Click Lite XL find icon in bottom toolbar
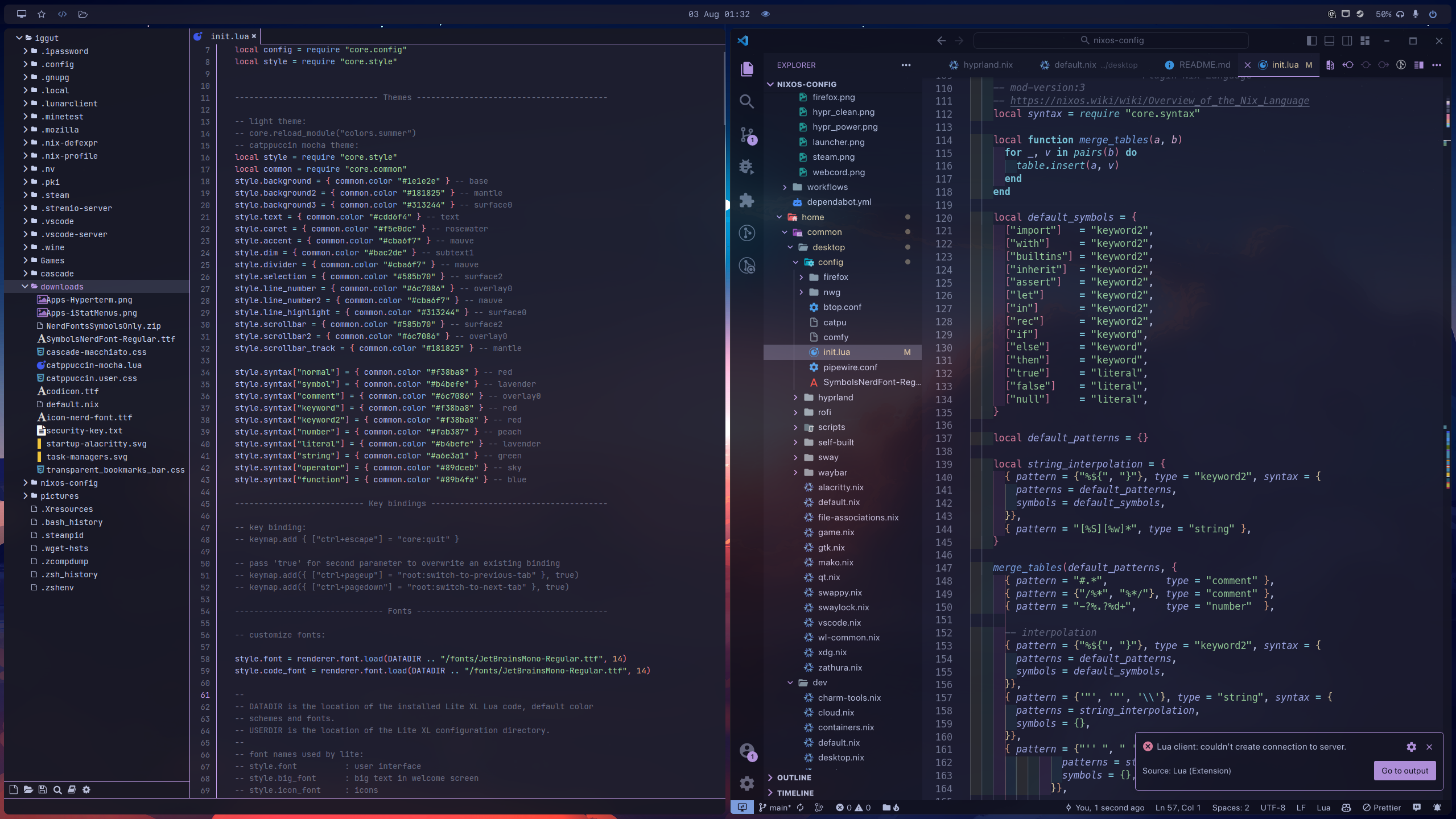 tap(57, 789)
